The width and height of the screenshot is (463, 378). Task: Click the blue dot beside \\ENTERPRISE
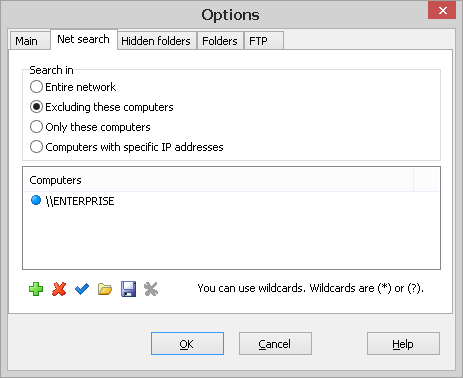pyautogui.click(x=36, y=200)
